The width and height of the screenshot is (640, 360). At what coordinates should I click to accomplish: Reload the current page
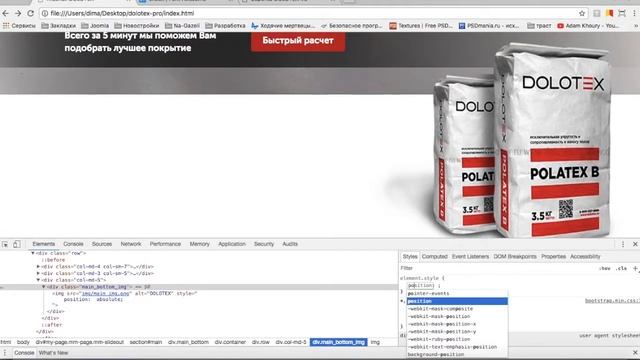(31, 13)
